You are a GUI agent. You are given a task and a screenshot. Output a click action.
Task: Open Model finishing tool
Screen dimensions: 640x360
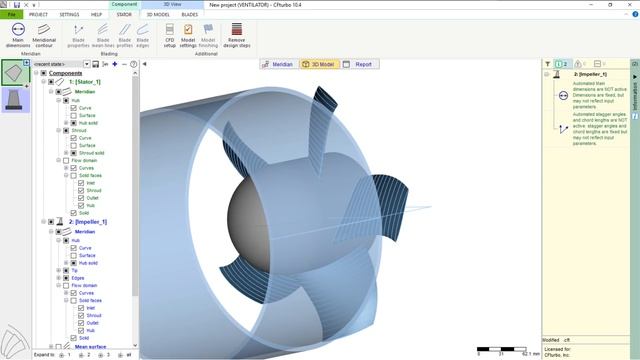(208, 35)
